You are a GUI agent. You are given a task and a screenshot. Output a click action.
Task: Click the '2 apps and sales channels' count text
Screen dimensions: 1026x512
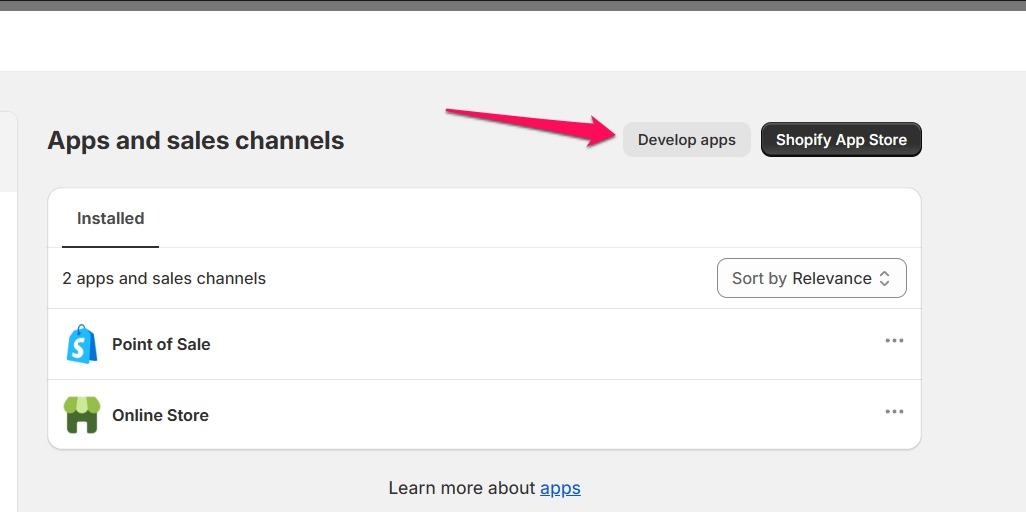point(164,278)
